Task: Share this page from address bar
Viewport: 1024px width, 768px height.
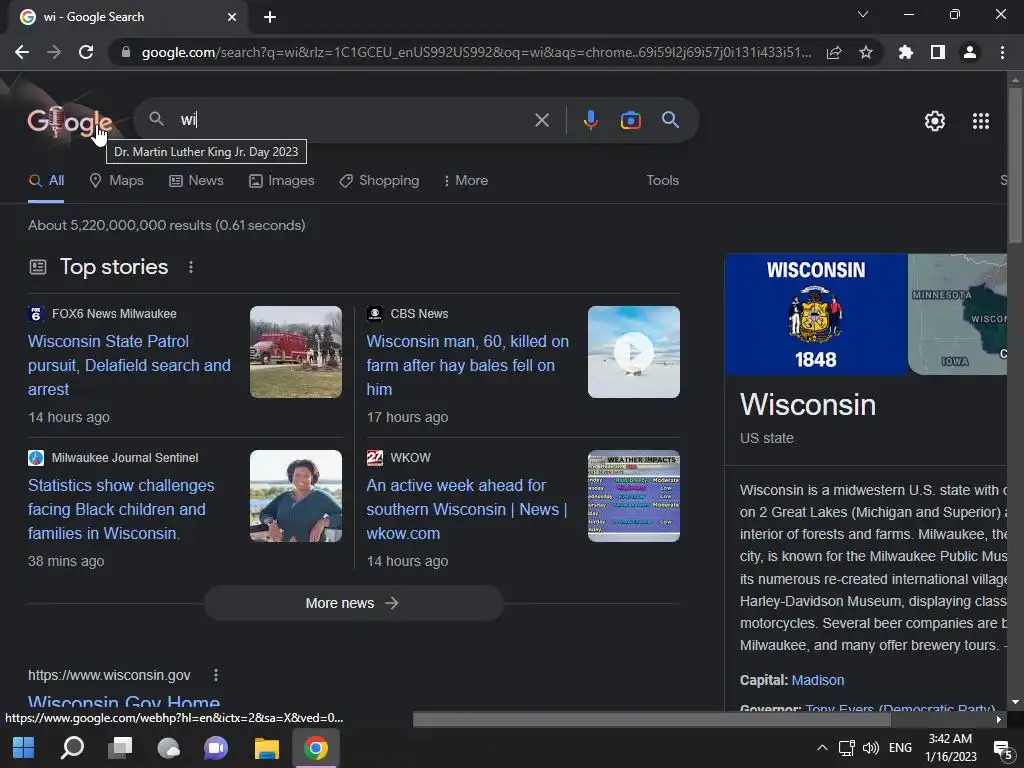Action: (834, 53)
